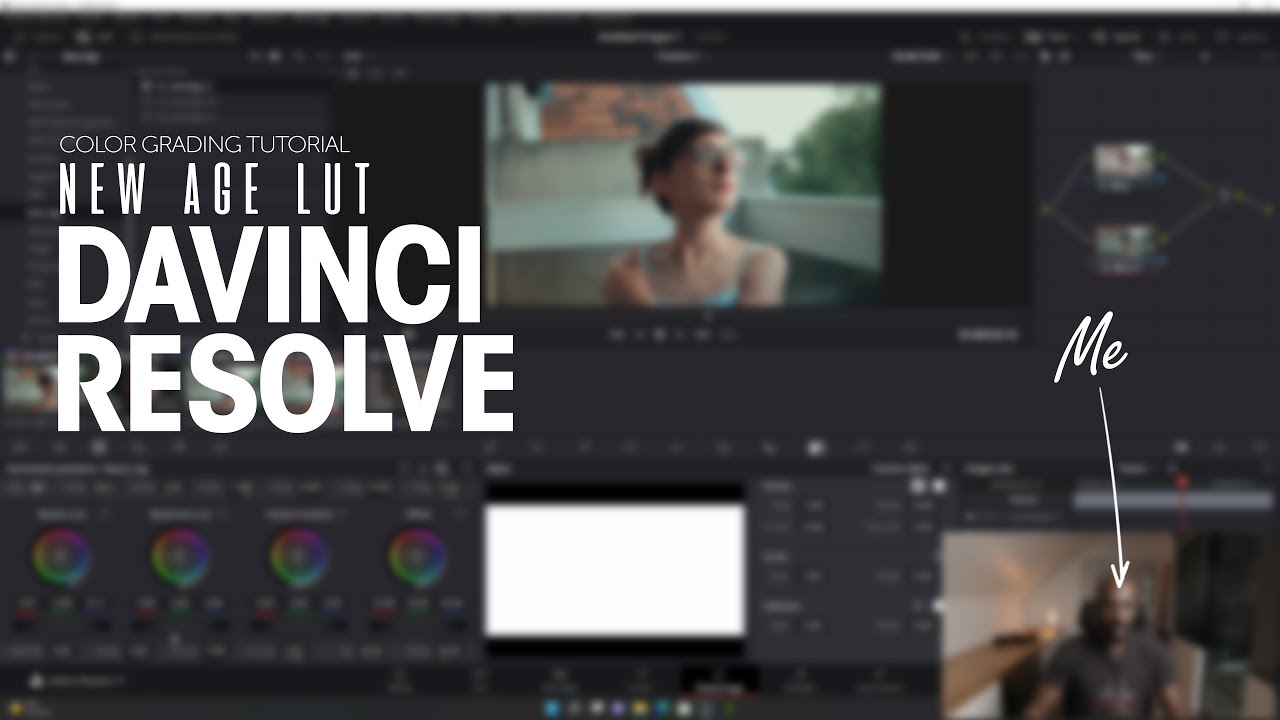Click the white scopes display area

coord(615,568)
